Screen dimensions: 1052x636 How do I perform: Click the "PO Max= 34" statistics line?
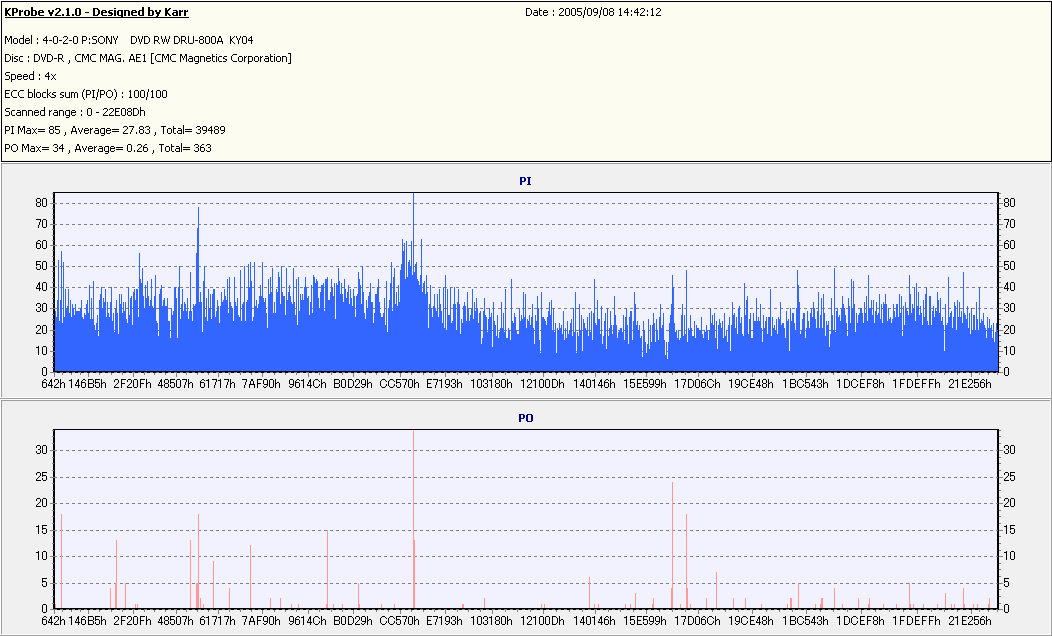coord(108,148)
